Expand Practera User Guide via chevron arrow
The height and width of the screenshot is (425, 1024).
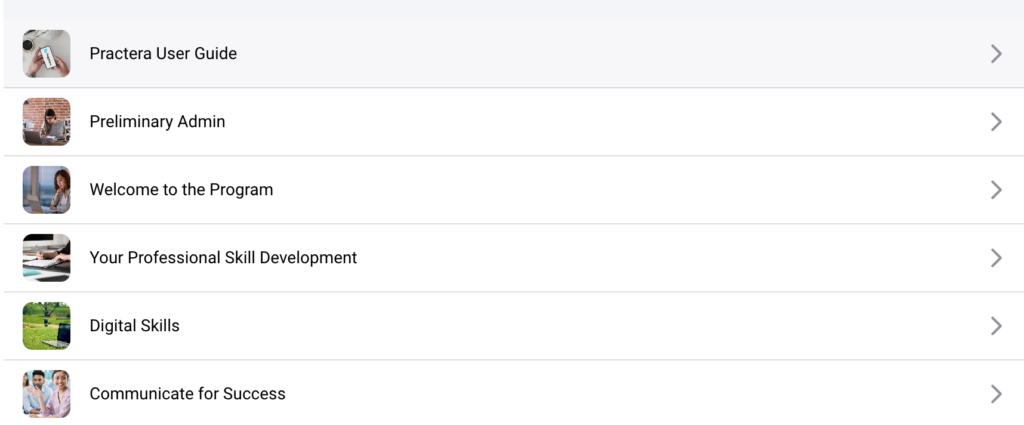tap(995, 54)
